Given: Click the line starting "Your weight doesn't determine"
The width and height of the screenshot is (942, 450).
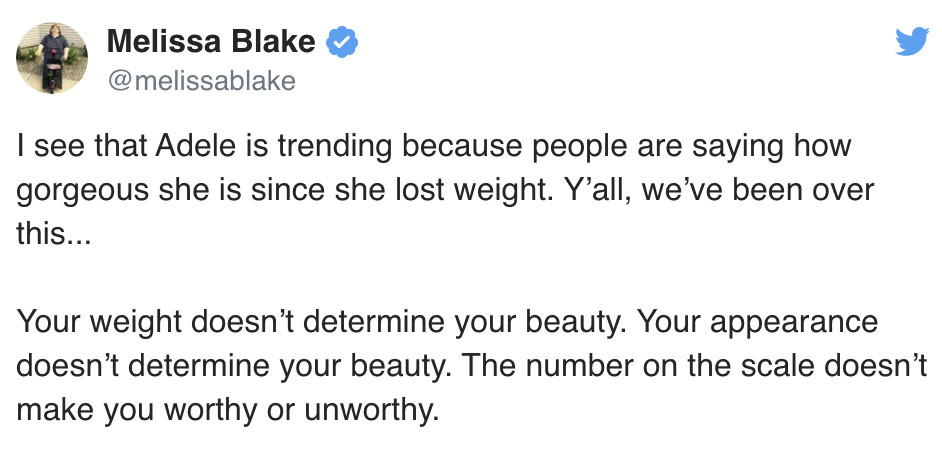Looking at the screenshot, I should click(x=447, y=323).
